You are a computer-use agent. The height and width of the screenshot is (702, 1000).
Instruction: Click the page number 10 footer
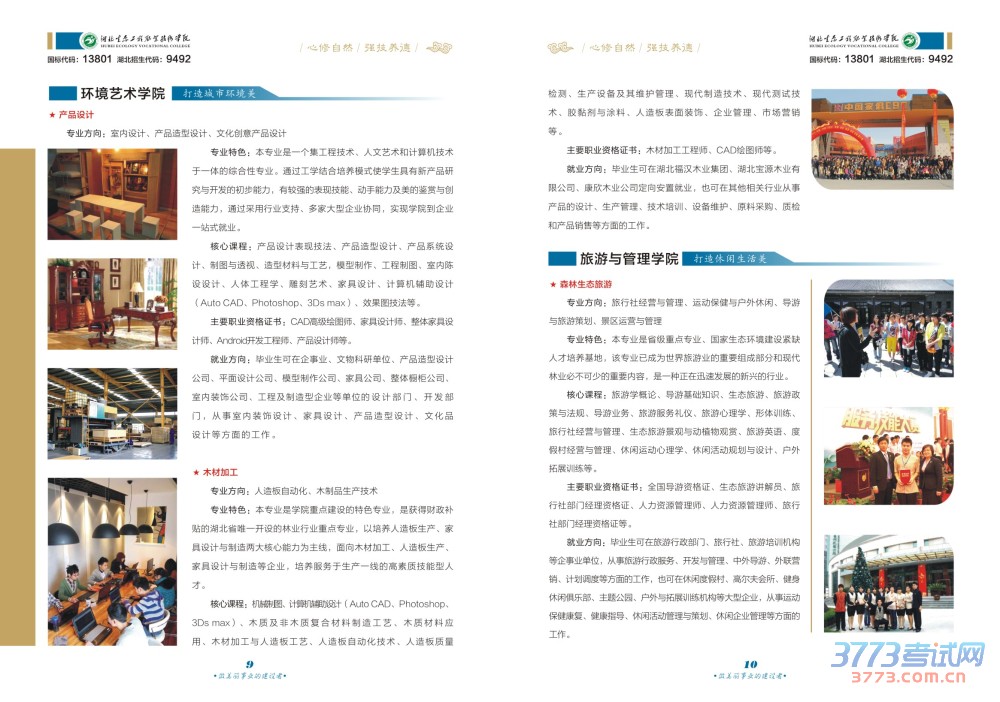tap(750, 664)
